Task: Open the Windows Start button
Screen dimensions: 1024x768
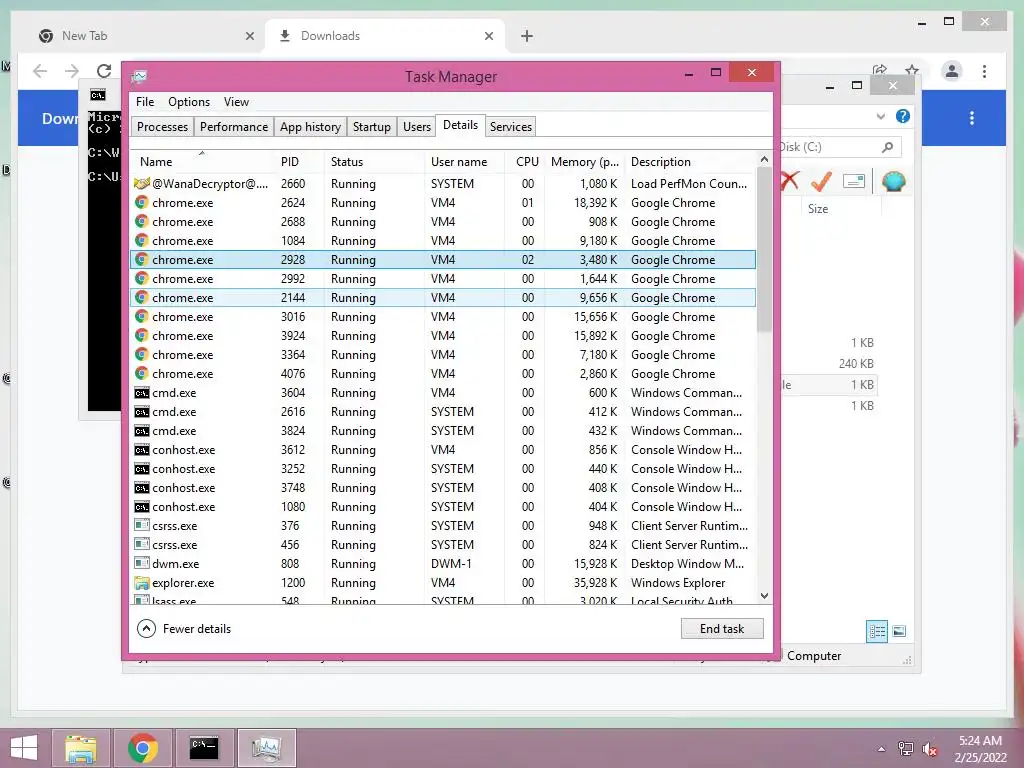Action: coord(24,748)
